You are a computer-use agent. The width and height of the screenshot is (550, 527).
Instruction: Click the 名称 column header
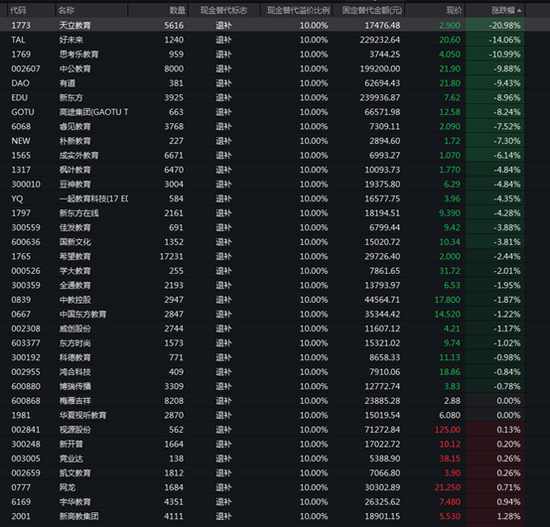(x=66, y=11)
